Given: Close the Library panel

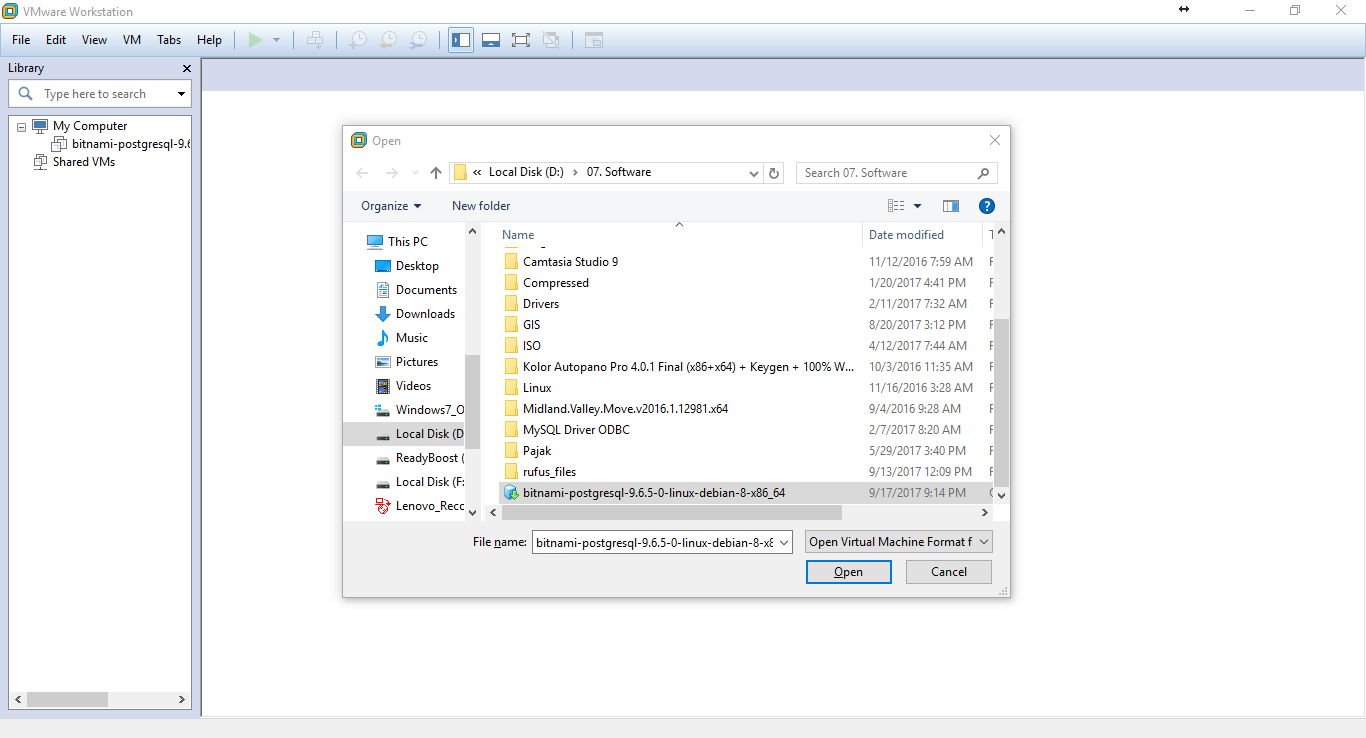Looking at the screenshot, I should 186,68.
